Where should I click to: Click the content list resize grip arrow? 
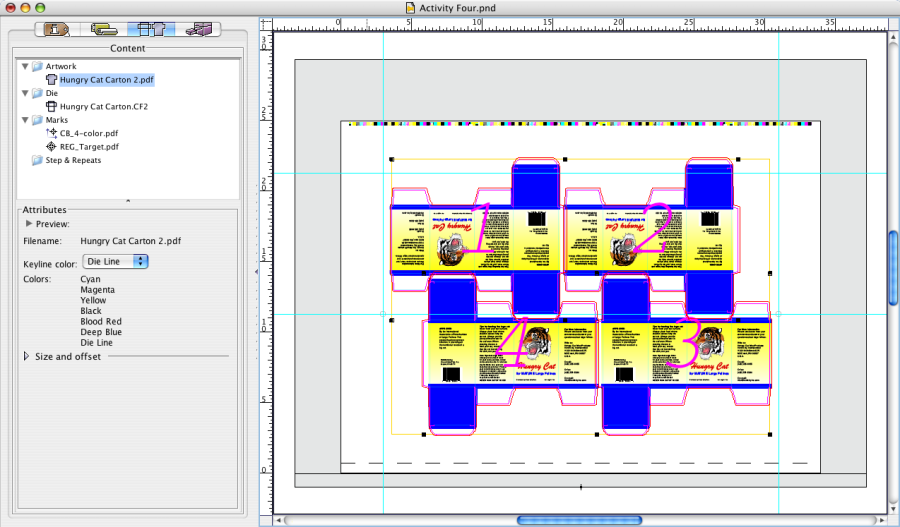coord(127,201)
